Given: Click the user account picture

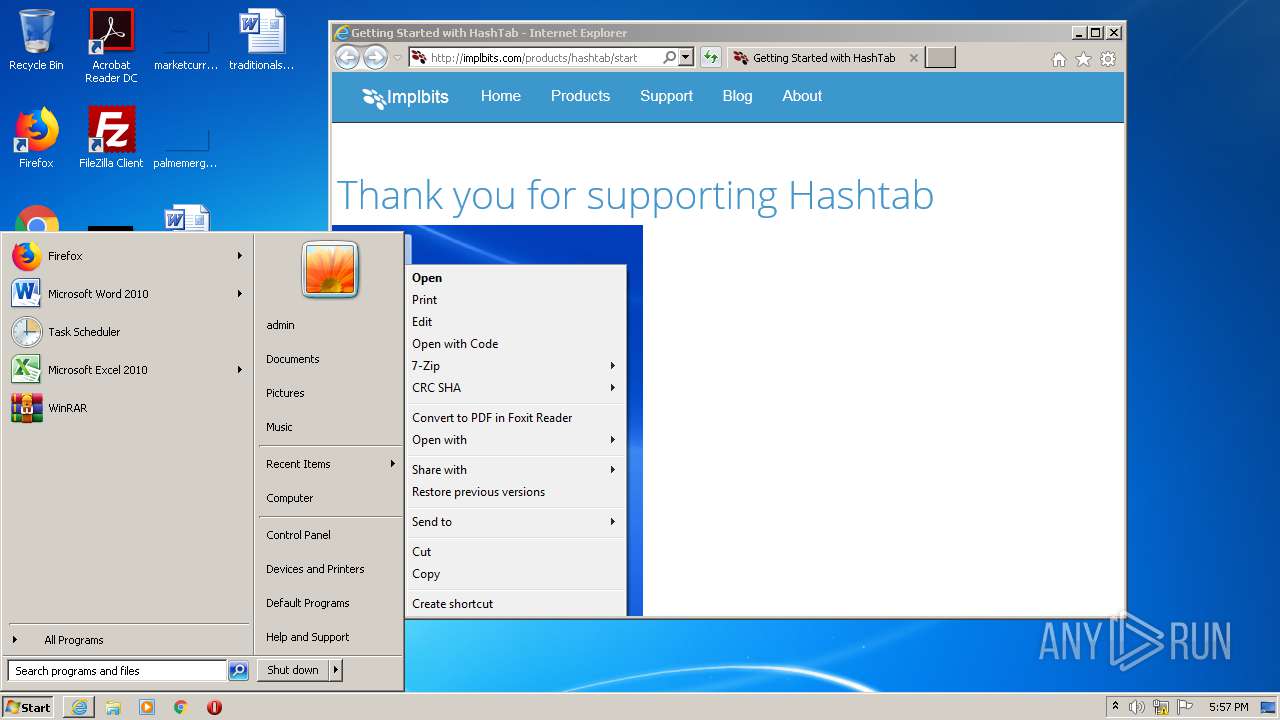Looking at the screenshot, I should 330,269.
